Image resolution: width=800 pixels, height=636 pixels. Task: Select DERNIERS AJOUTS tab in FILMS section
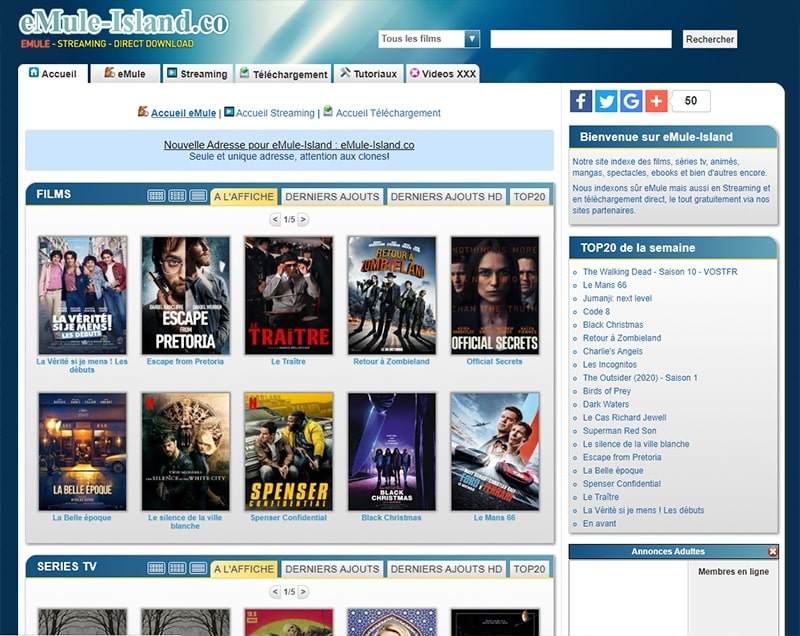pyautogui.click(x=332, y=196)
